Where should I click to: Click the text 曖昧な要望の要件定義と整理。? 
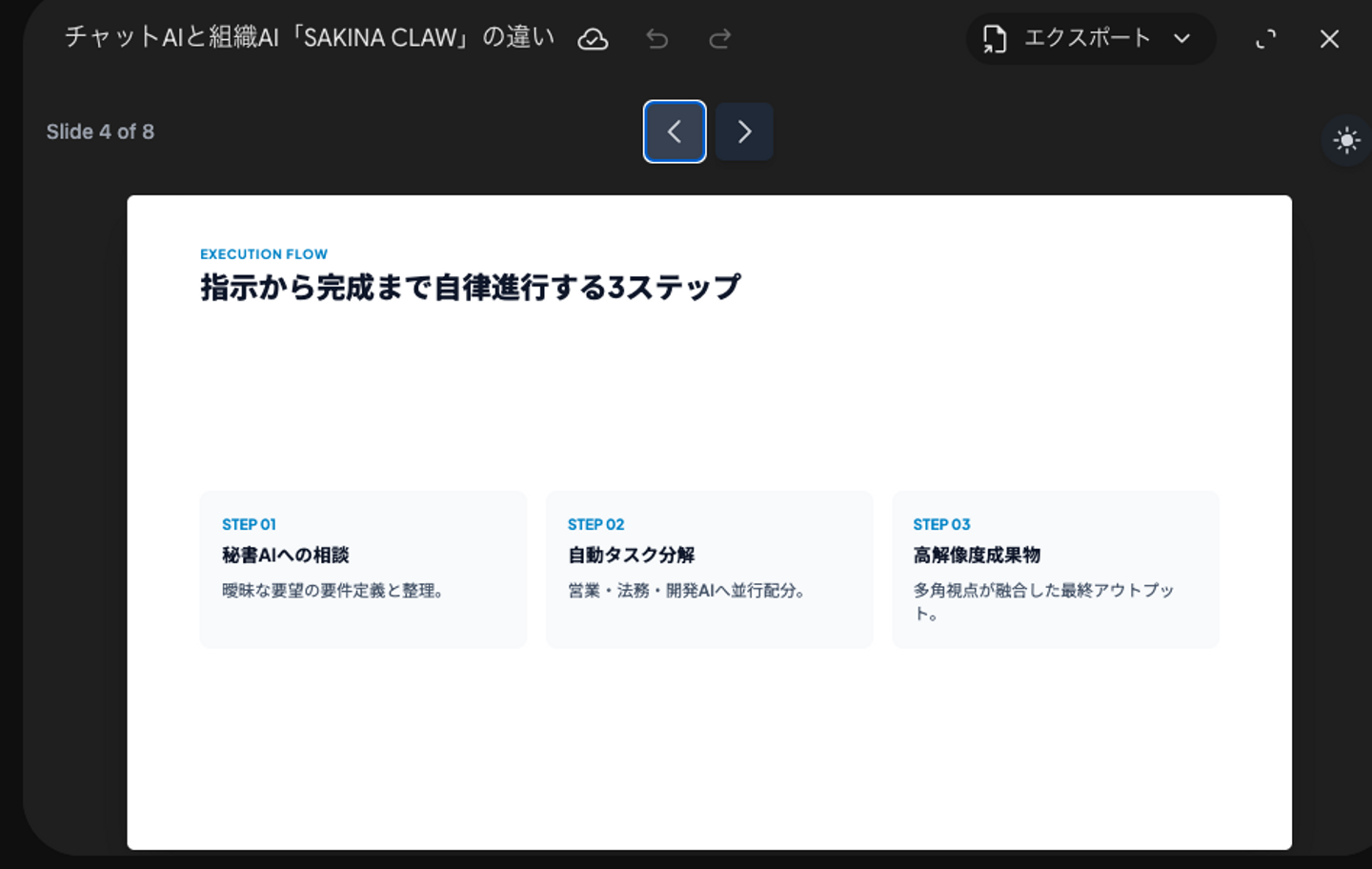[333, 591]
